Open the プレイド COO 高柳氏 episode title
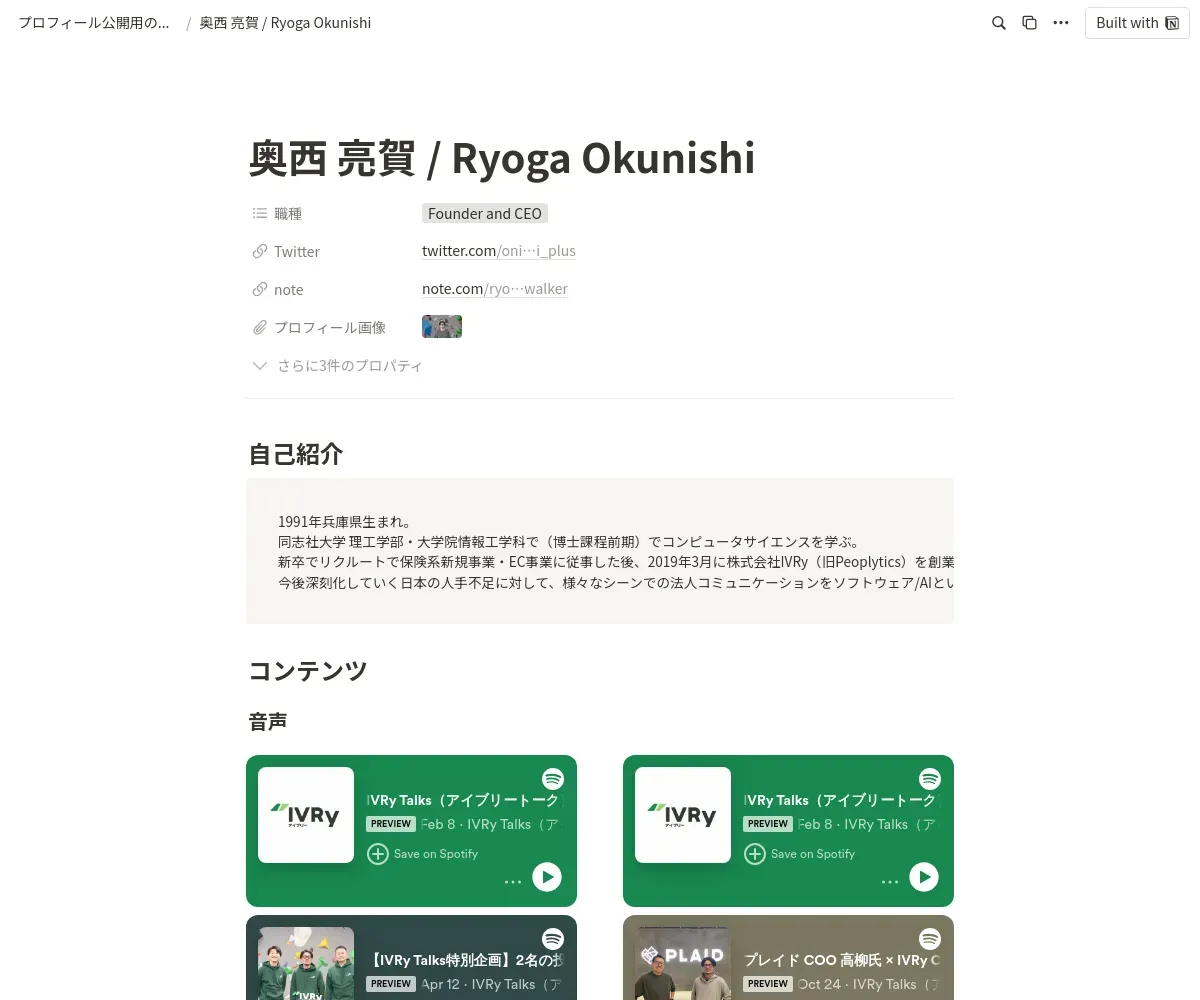The image size is (1200, 1000). [x=841, y=960]
